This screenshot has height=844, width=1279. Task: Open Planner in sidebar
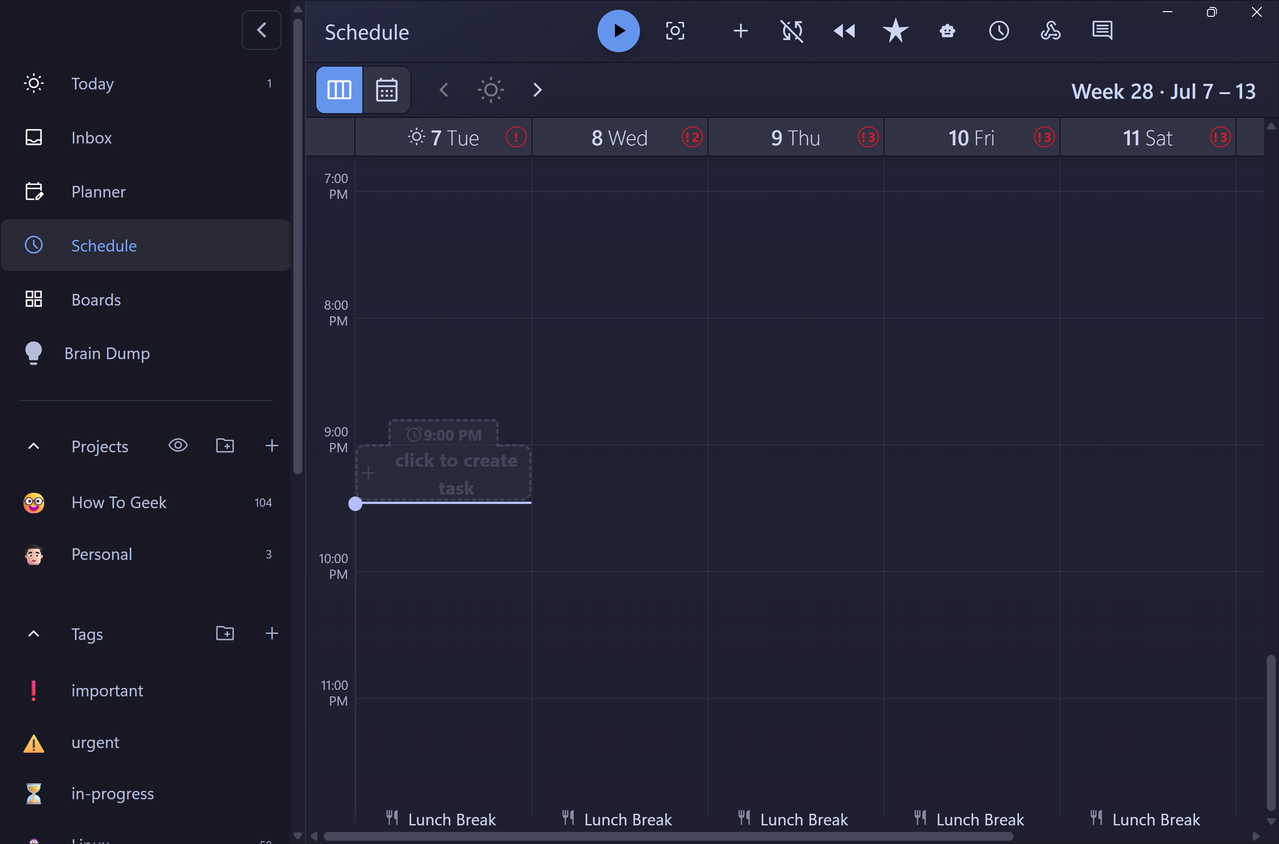point(146,192)
